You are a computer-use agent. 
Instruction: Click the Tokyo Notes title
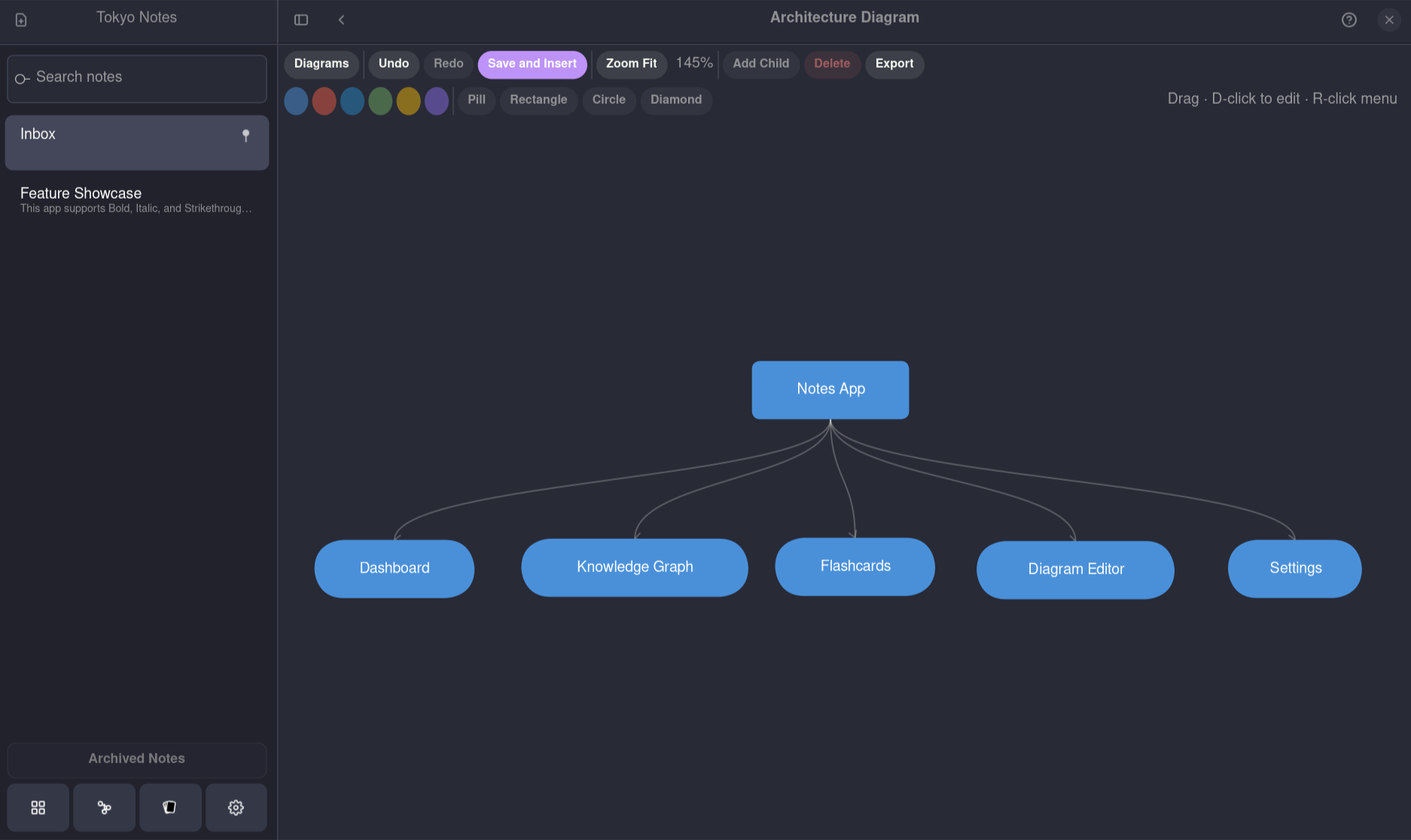(136, 17)
